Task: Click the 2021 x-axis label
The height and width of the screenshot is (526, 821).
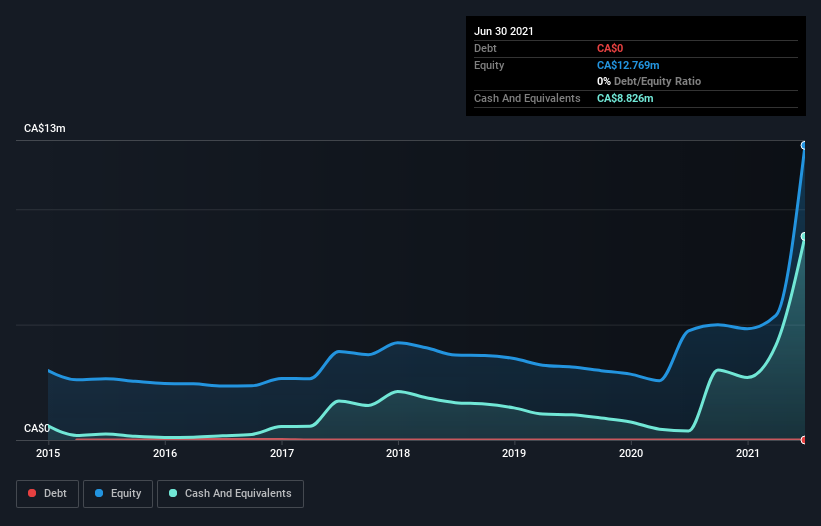Action: tap(748, 453)
